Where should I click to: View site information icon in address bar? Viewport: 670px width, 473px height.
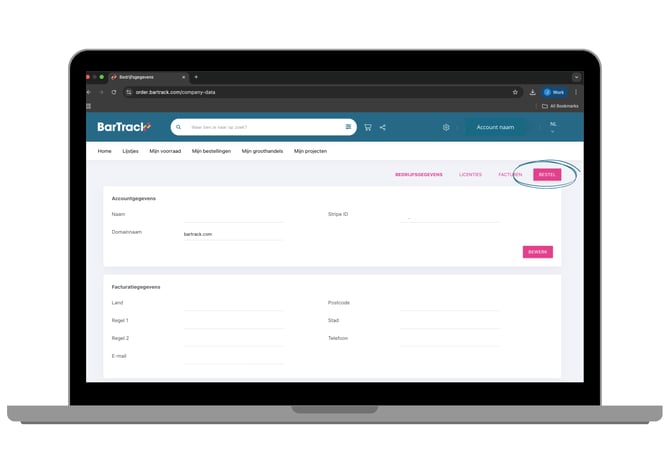129,92
